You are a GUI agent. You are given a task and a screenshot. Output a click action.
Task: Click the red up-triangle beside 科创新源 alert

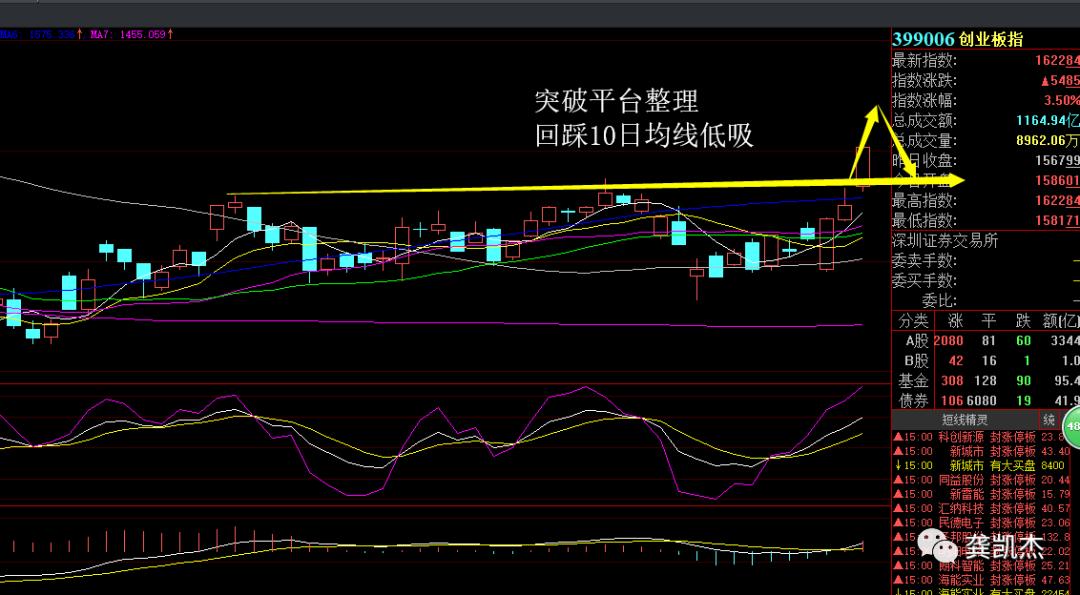(x=897, y=437)
